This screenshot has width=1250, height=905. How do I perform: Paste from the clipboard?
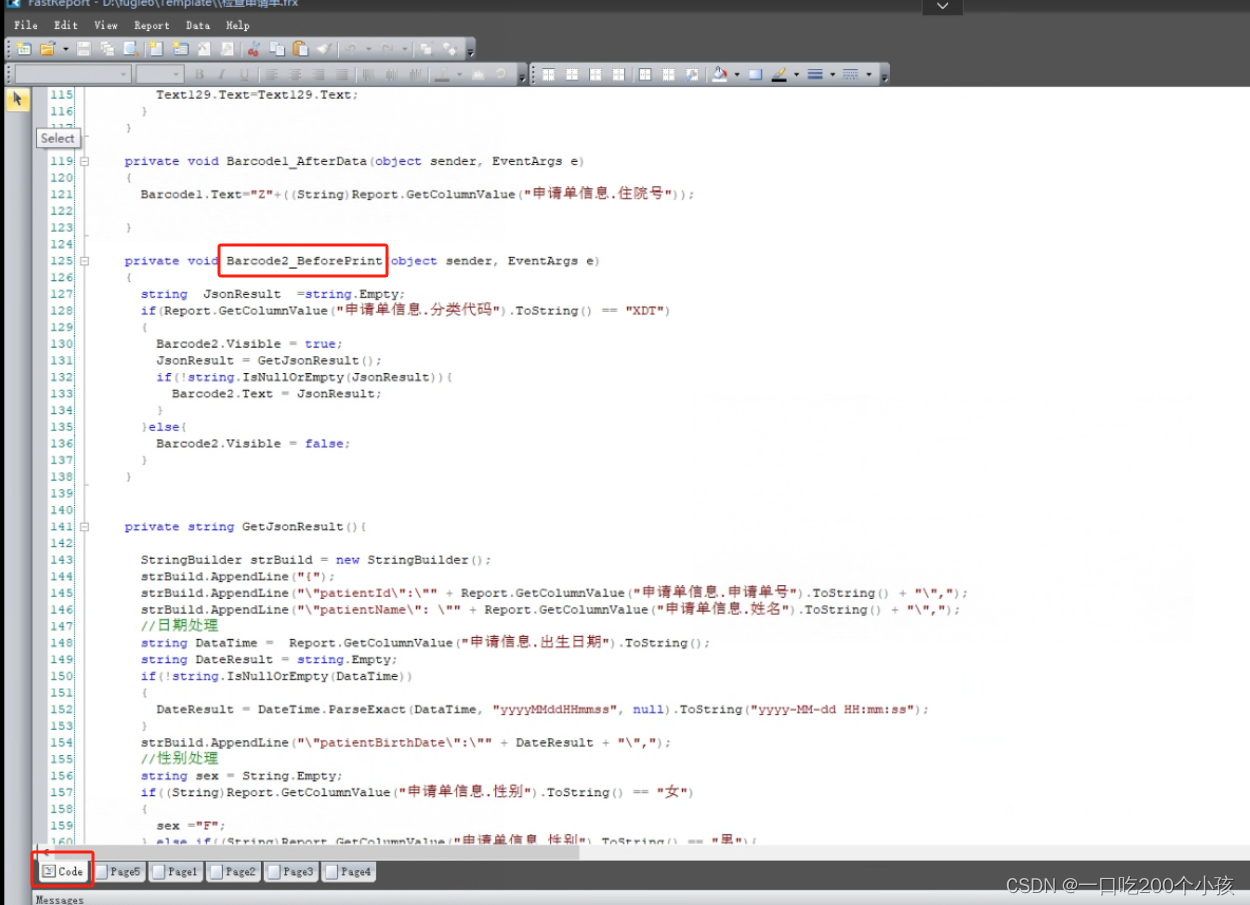(x=302, y=48)
